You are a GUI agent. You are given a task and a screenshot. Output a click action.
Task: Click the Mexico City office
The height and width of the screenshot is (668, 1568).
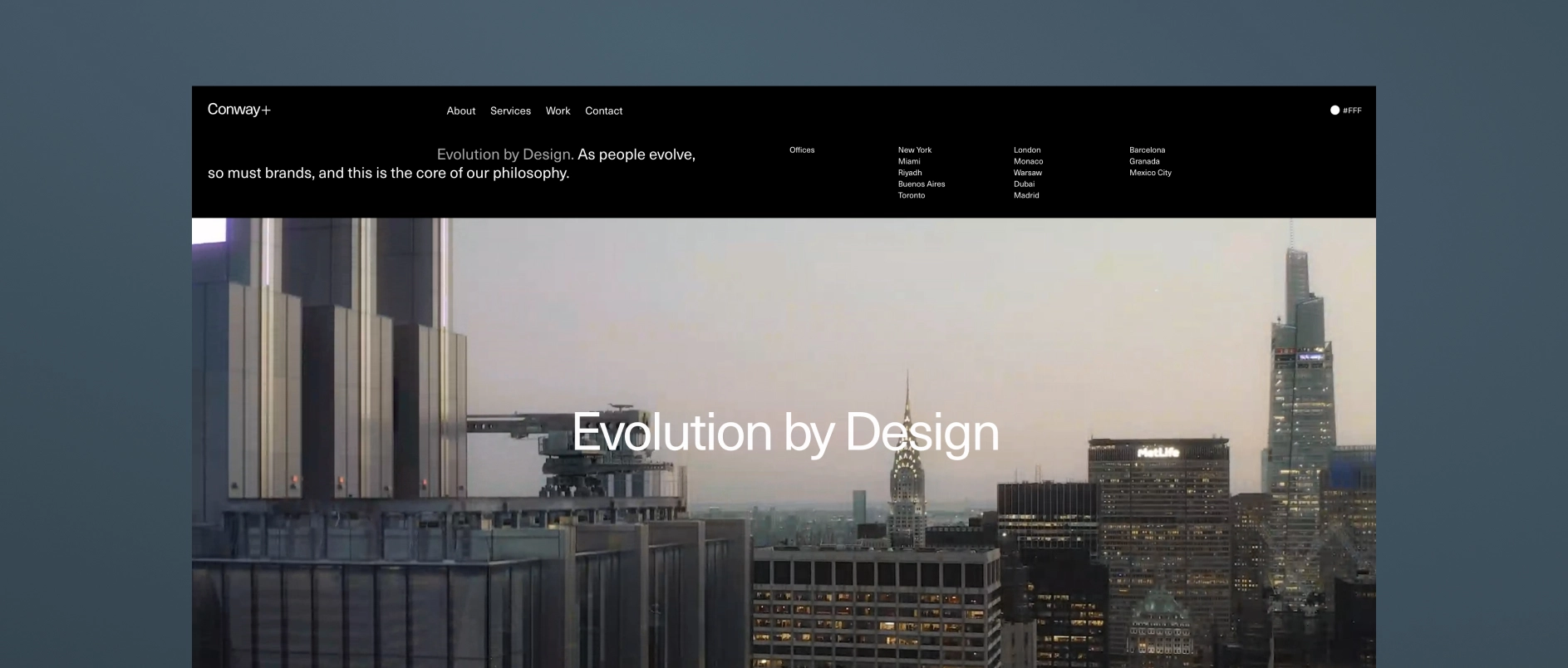(1150, 173)
